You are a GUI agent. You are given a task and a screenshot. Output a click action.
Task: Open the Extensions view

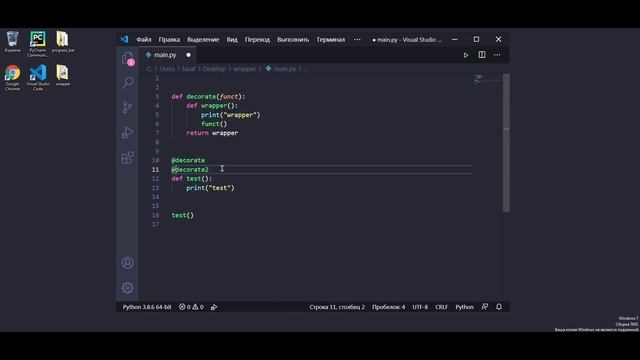click(x=128, y=158)
